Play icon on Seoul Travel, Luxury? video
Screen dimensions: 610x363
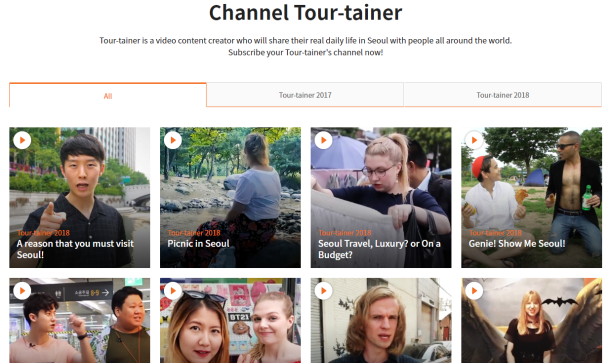click(323, 140)
